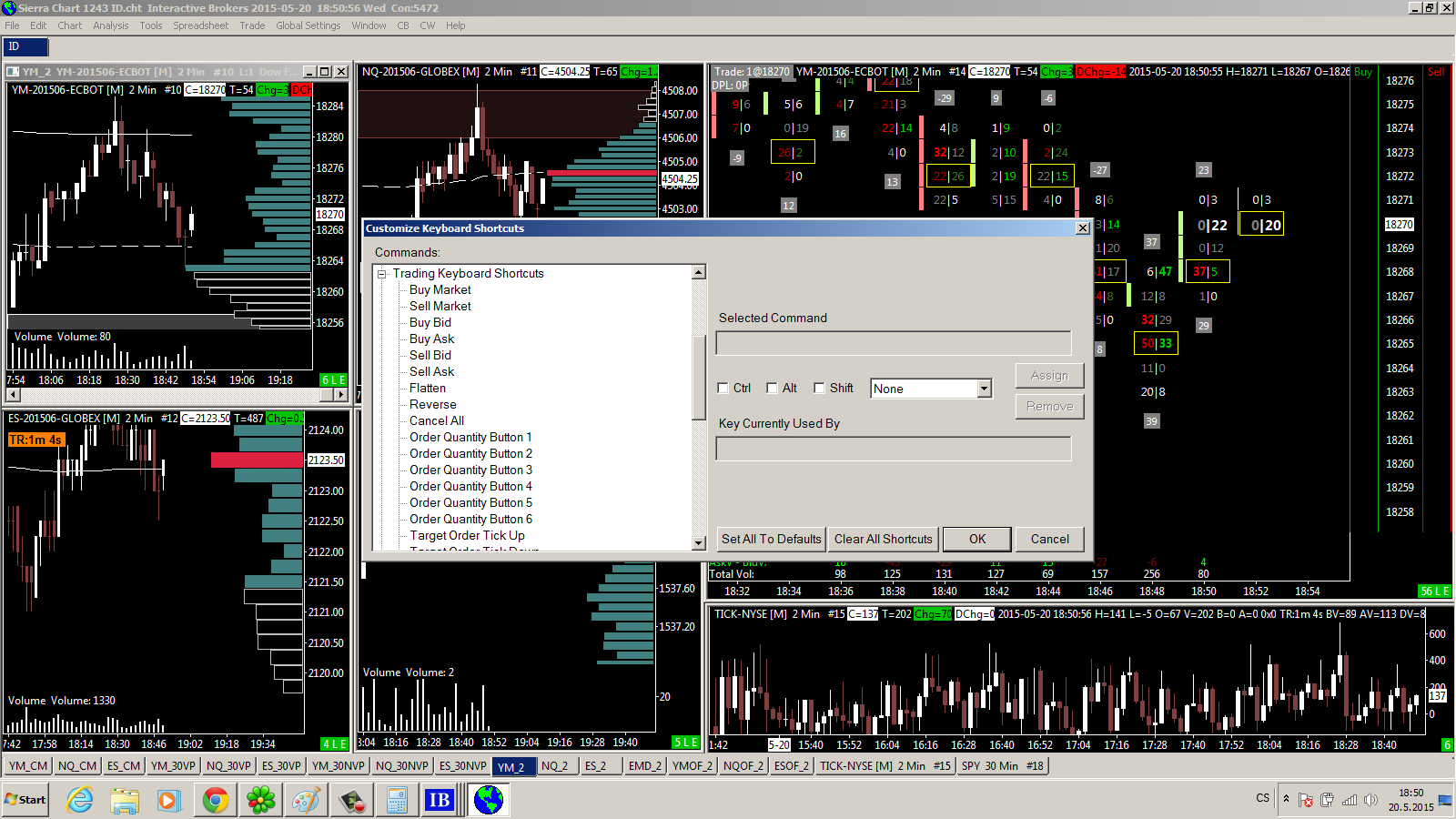Enable the Ctrl modifier checkbox
This screenshot has width=1456, height=819.
tap(723, 389)
